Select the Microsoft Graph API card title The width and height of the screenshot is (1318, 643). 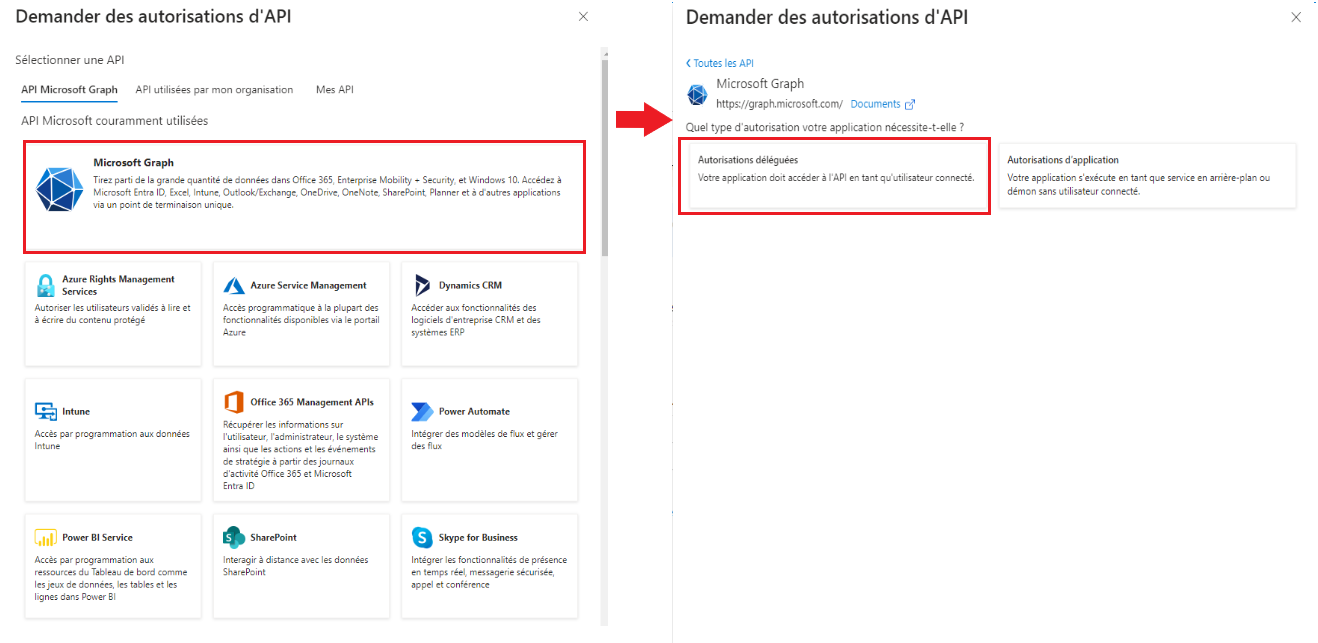pos(133,162)
